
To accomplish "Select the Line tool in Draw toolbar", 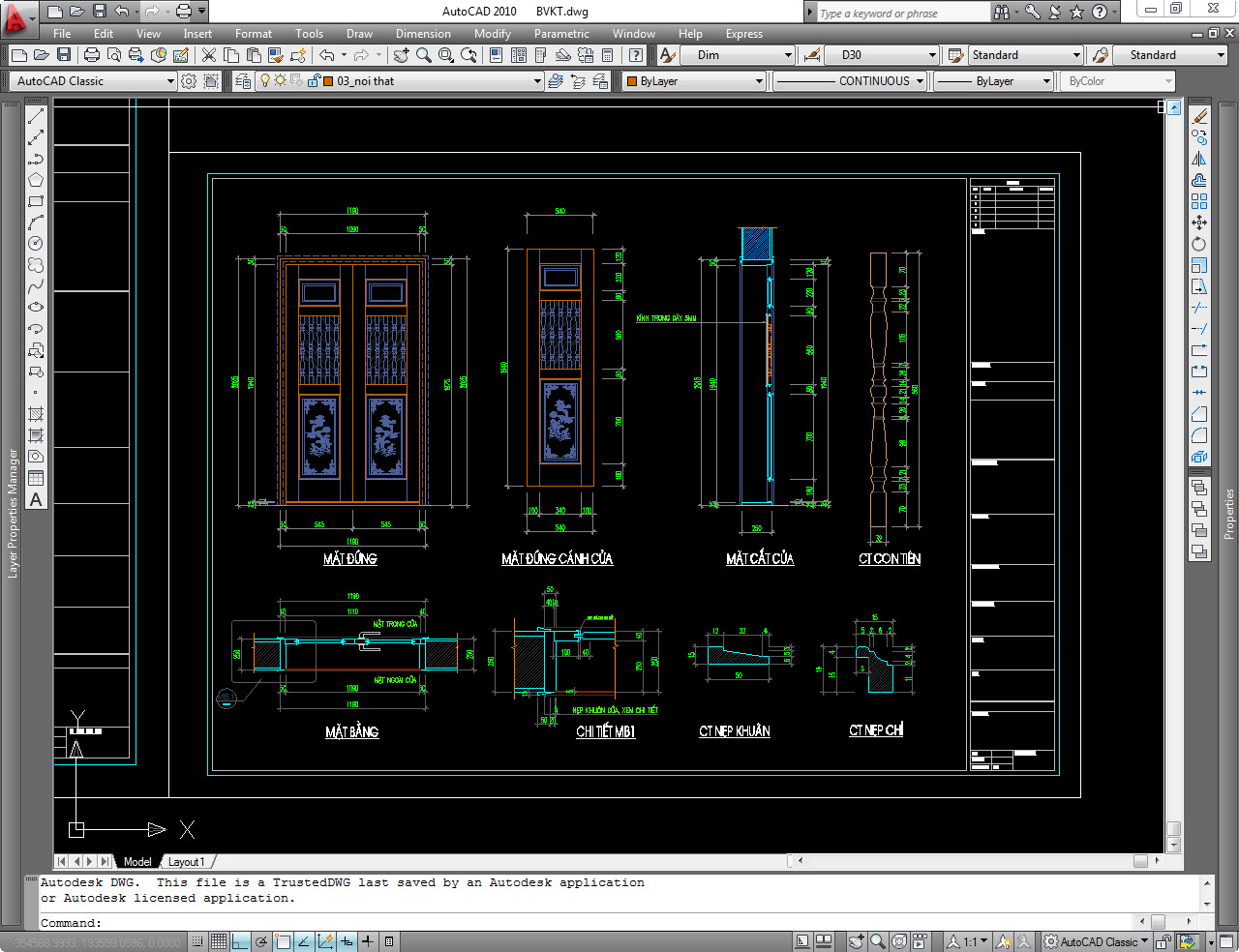I will [x=36, y=116].
